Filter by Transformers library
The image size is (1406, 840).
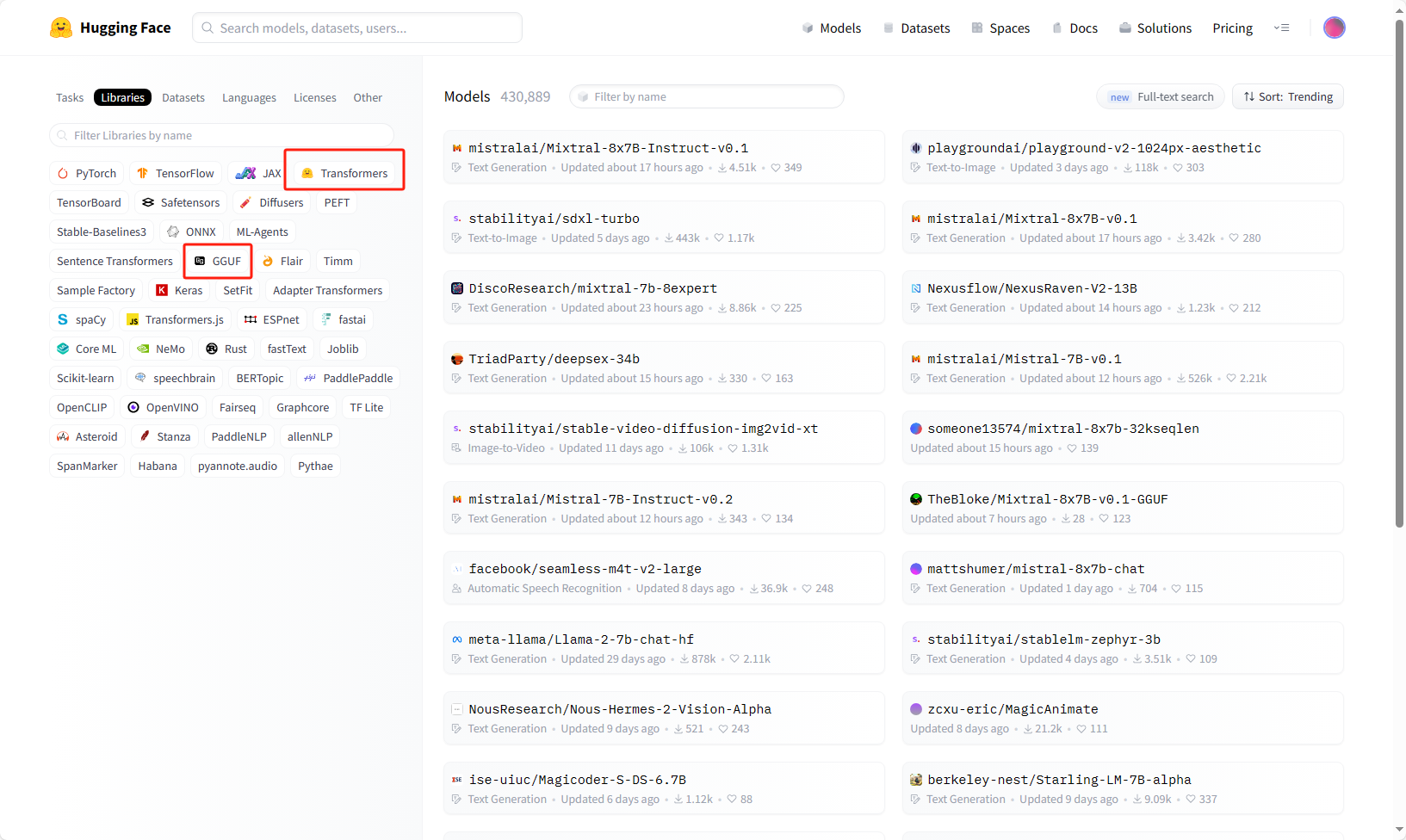click(345, 173)
